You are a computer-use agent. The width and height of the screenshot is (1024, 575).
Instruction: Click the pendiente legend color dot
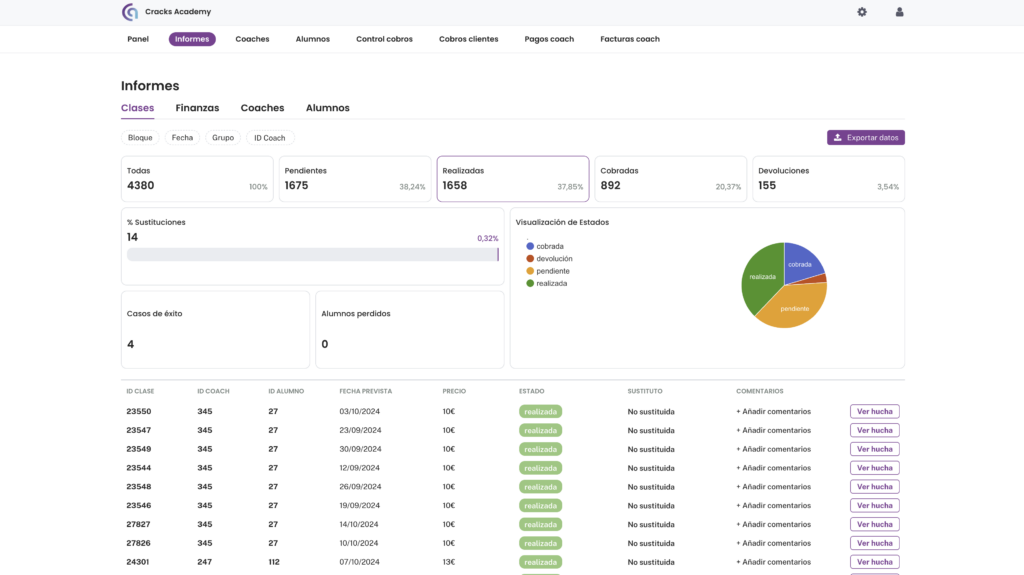(x=530, y=271)
